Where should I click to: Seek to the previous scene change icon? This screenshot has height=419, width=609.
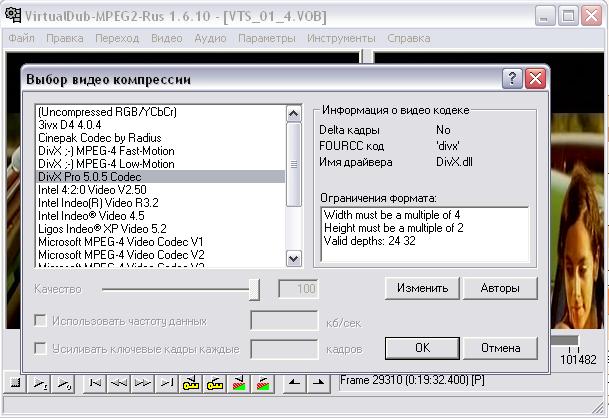pos(238,384)
